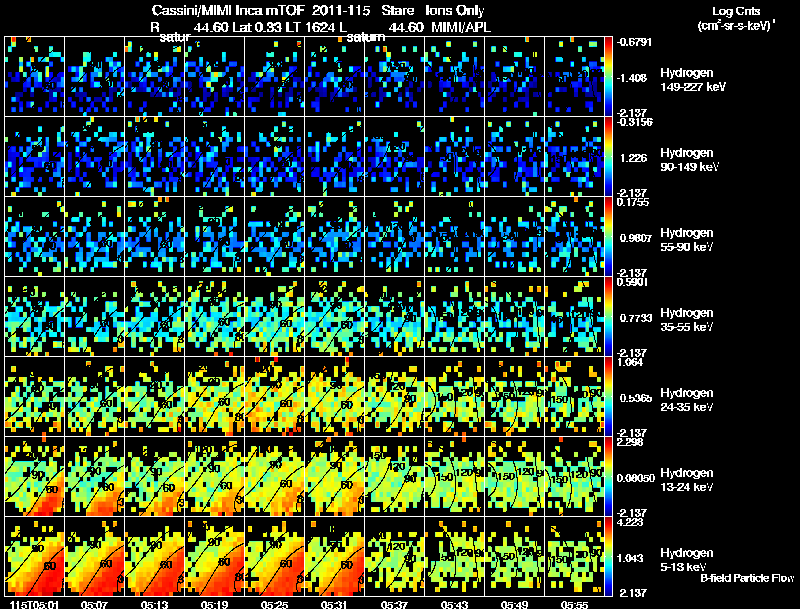Click the '05:43' time axis label
The height and width of the screenshot is (609, 800).
click(454, 604)
